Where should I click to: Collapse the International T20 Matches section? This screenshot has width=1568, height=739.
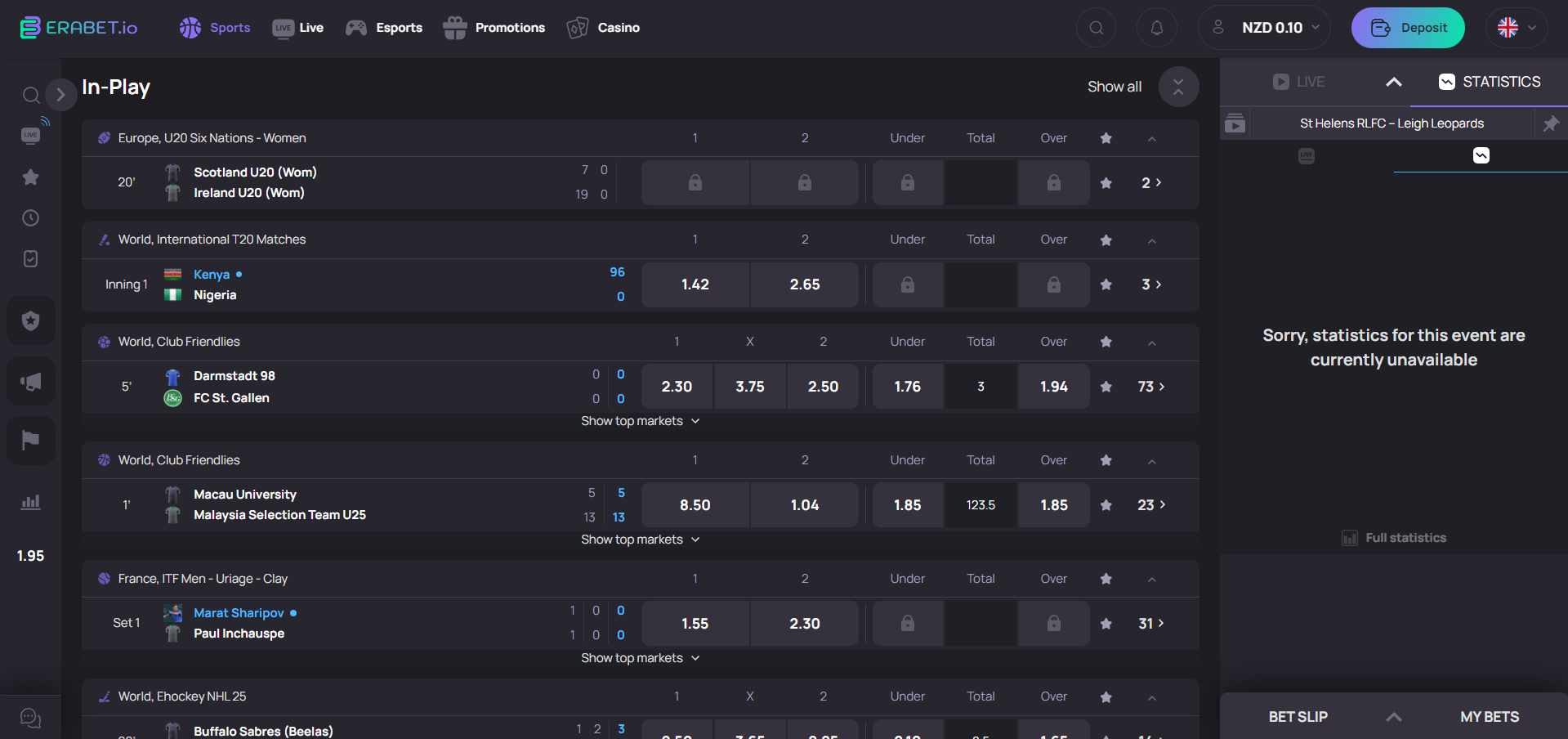1152,240
